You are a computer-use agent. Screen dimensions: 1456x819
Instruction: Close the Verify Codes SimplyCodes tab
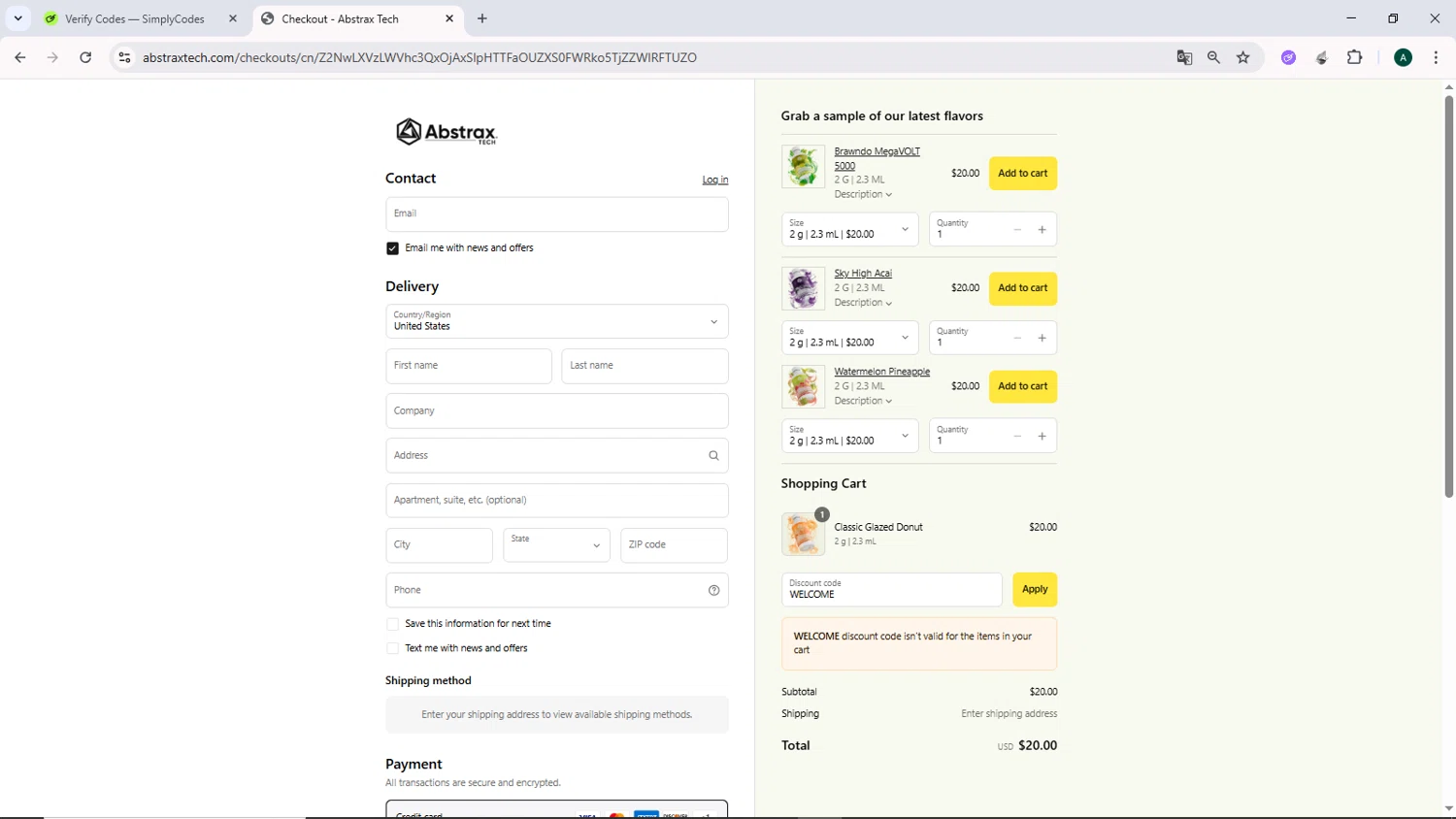point(233,18)
